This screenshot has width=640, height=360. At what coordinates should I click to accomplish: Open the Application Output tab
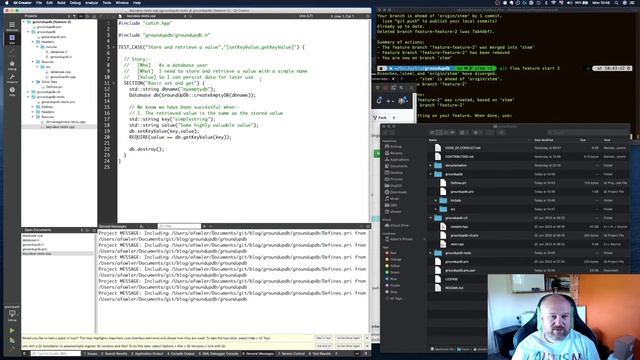pos(147,353)
